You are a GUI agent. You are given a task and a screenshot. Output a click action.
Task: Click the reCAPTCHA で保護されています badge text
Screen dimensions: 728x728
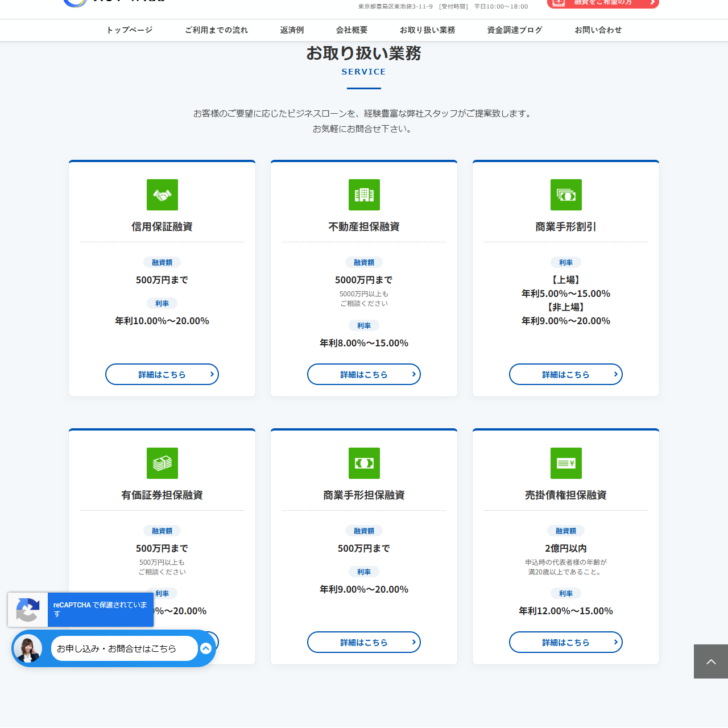(x=100, y=609)
